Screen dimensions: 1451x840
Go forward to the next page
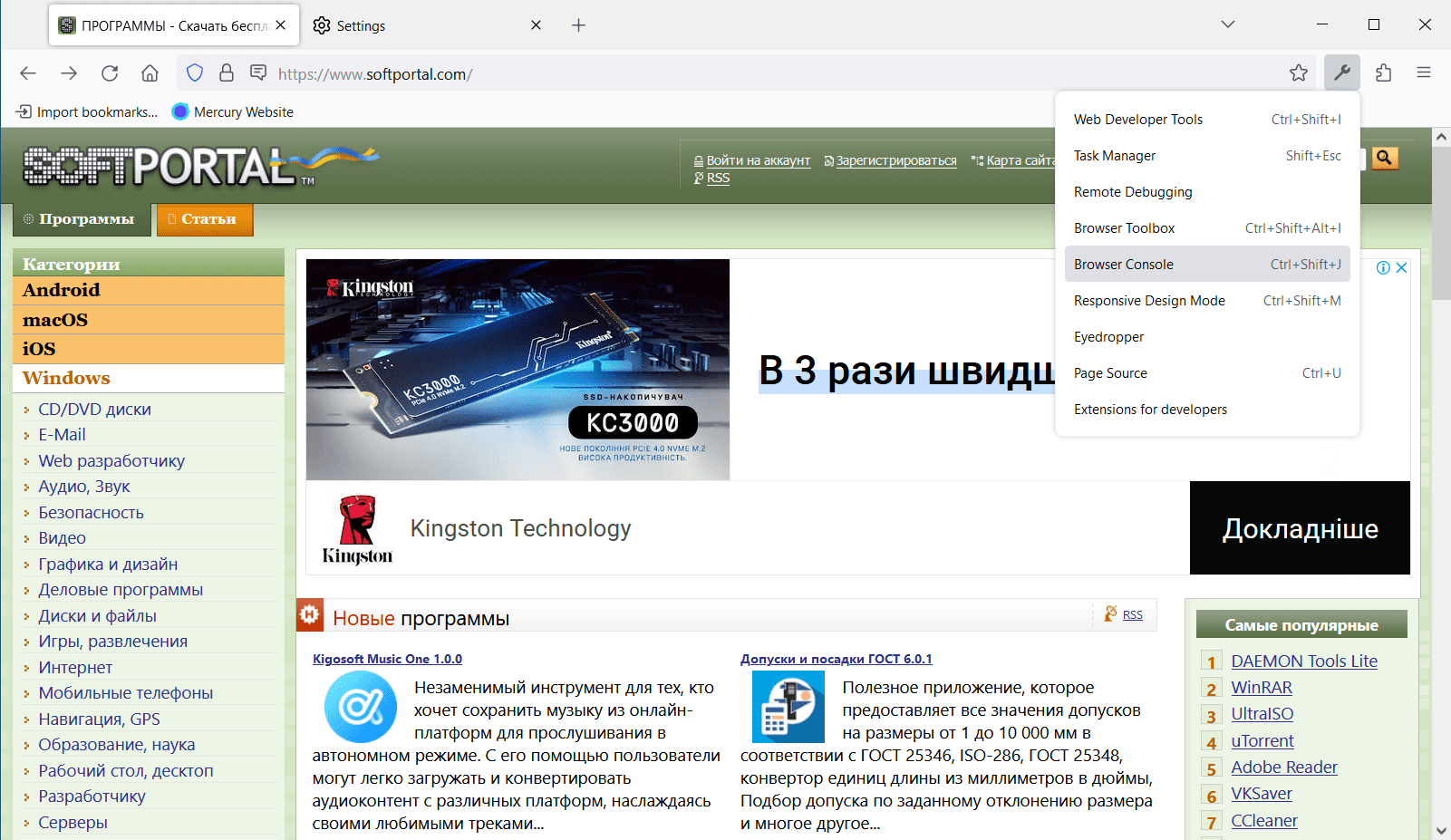click(69, 73)
